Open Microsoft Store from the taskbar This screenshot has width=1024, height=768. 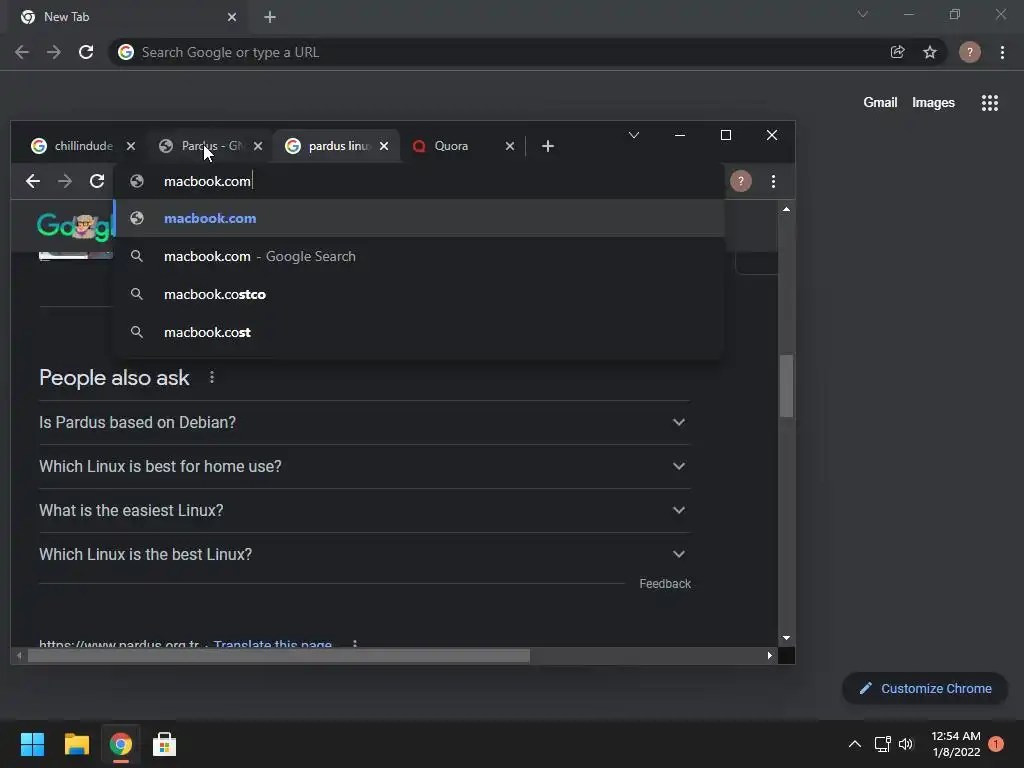point(164,744)
